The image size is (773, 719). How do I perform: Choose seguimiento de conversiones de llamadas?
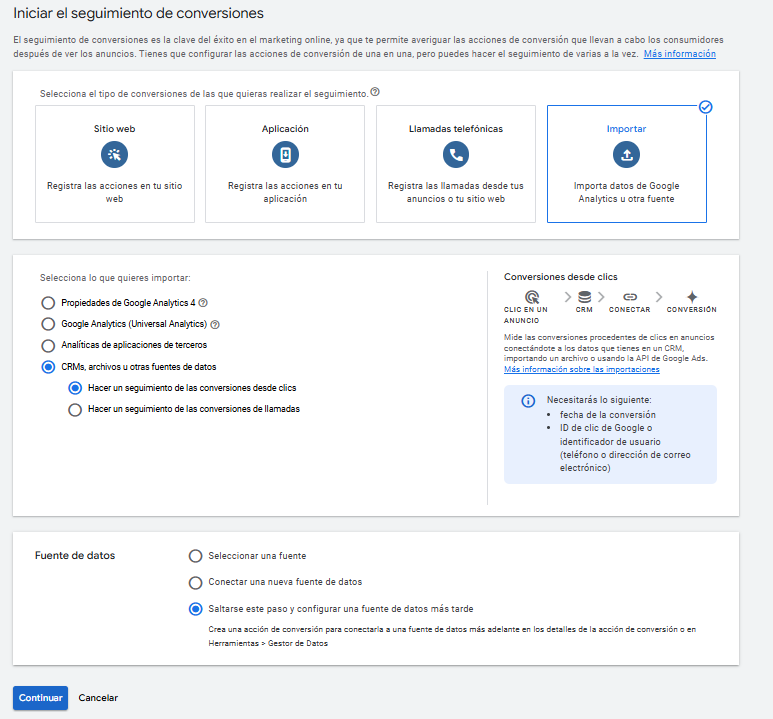tap(75, 409)
